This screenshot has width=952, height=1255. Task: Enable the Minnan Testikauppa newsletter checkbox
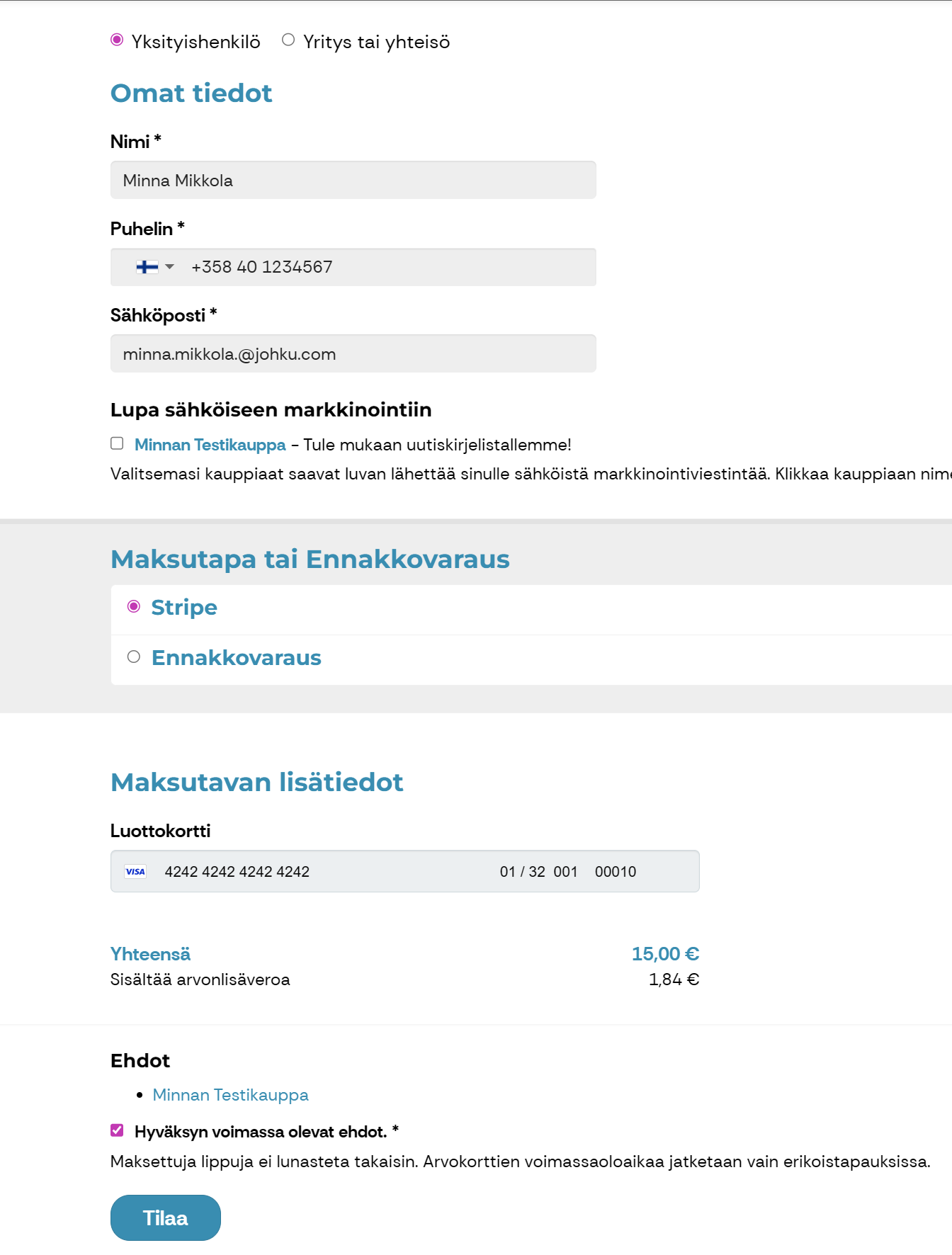[x=118, y=444]
